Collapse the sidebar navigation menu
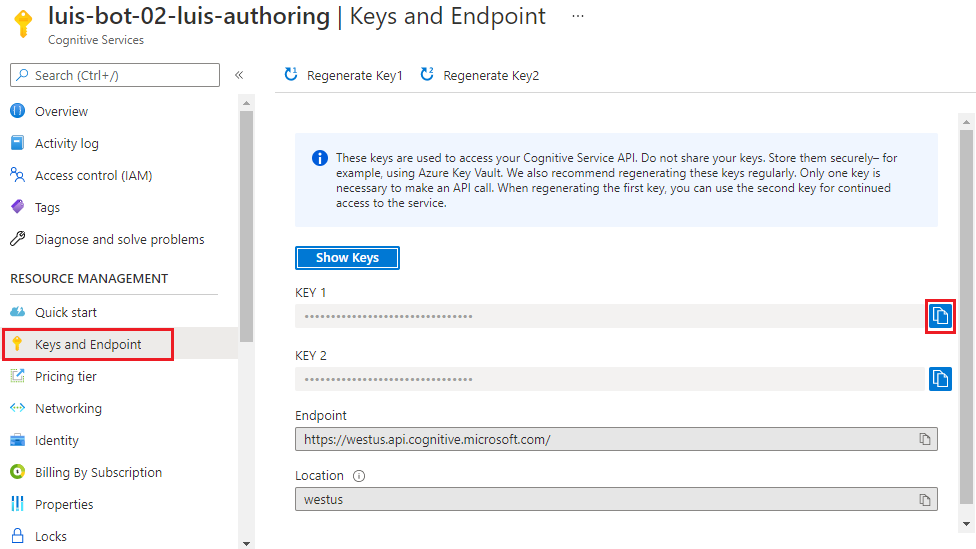Screen dimensions: 976x549 point(239,75)
